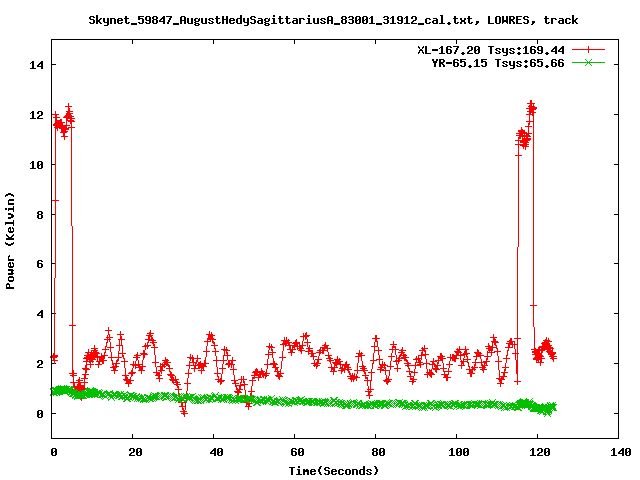Click the Power (Kelvin) y-axis label
640x480 pixels.
[x=10, y=241]
